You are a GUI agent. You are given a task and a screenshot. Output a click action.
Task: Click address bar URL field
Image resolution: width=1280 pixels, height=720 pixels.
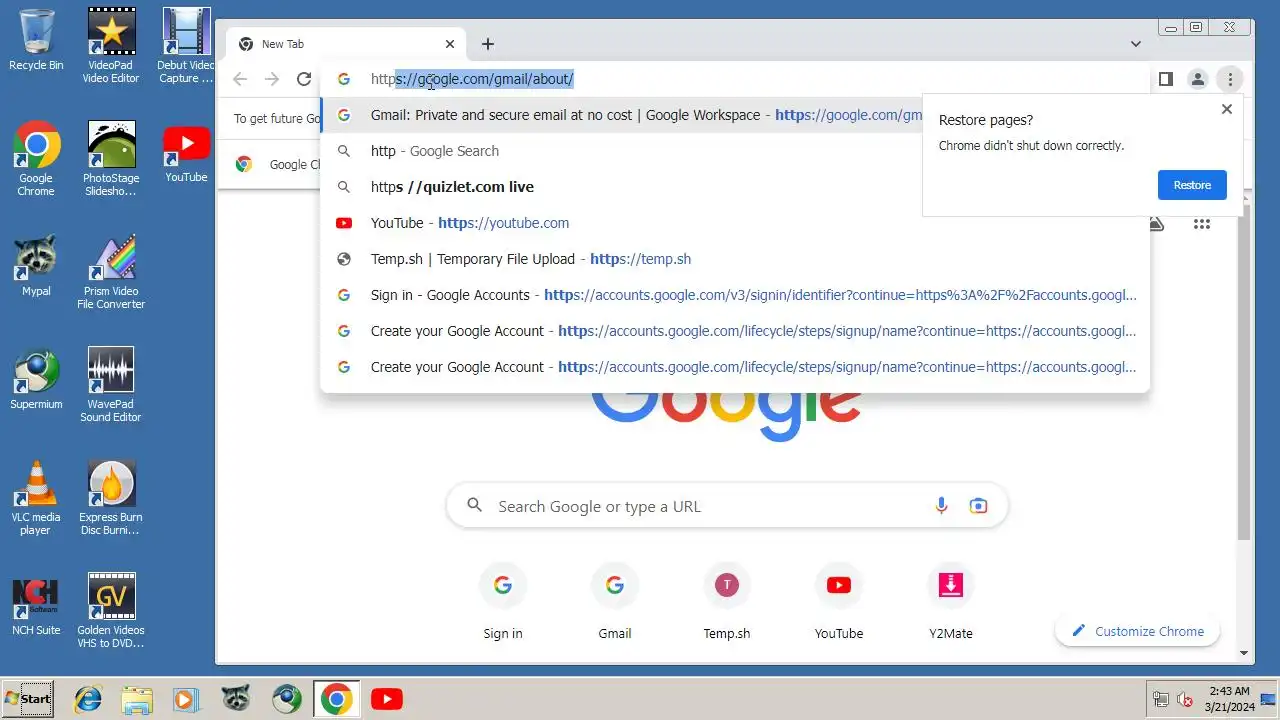[x=735, y=79]
